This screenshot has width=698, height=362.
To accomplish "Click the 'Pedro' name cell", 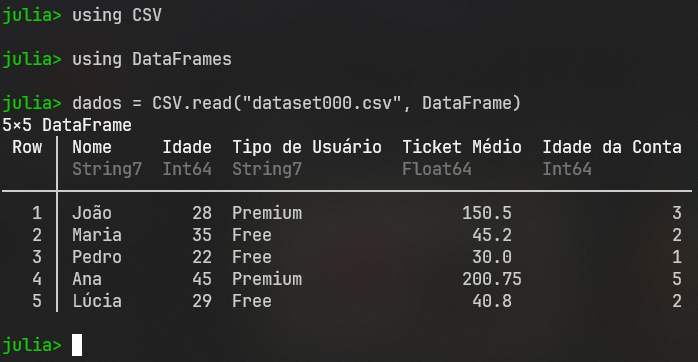I will (97, 257).
